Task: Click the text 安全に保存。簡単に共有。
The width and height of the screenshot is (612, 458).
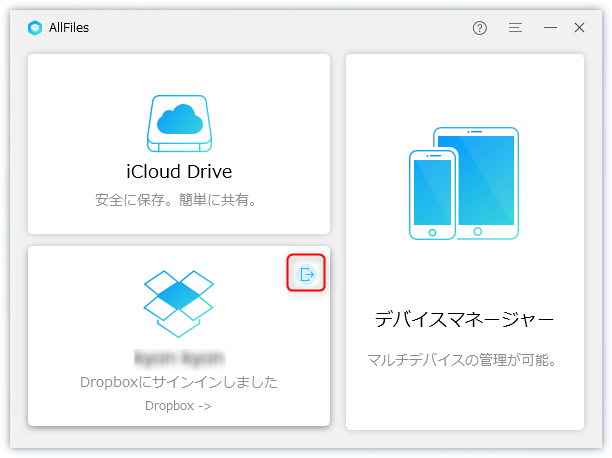Action: (x=176, y=200)
